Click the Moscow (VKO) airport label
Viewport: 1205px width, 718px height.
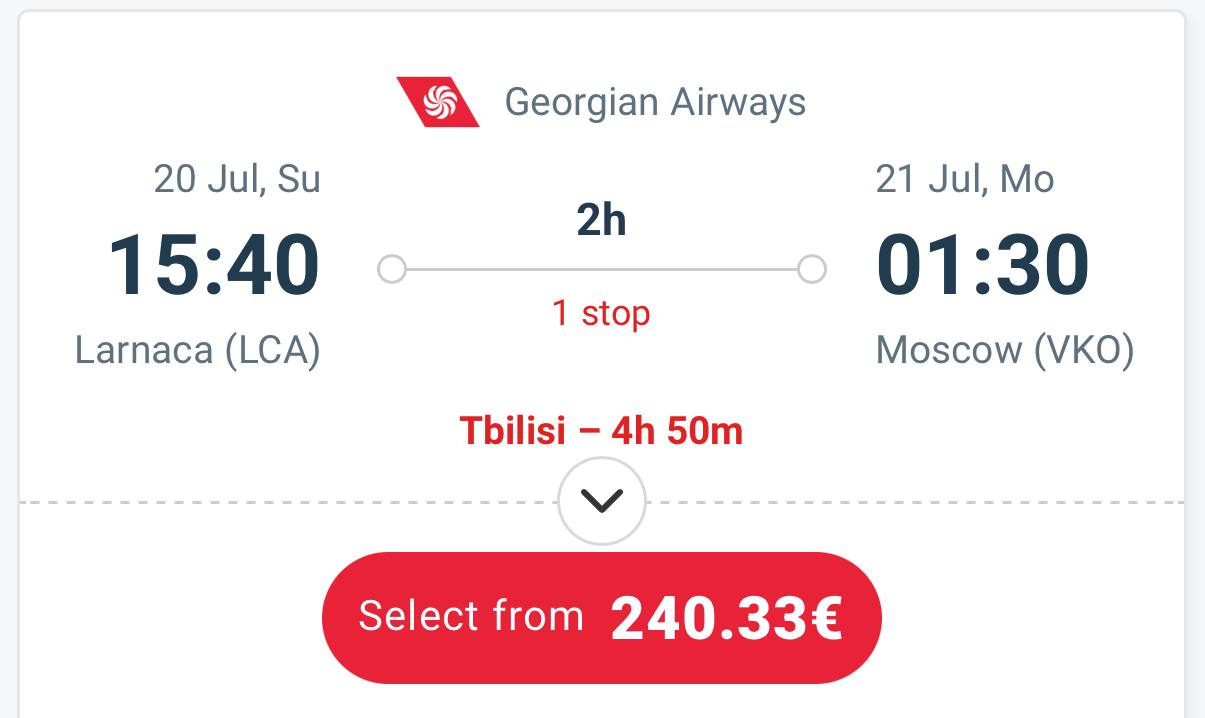(x=1005, y=351)
